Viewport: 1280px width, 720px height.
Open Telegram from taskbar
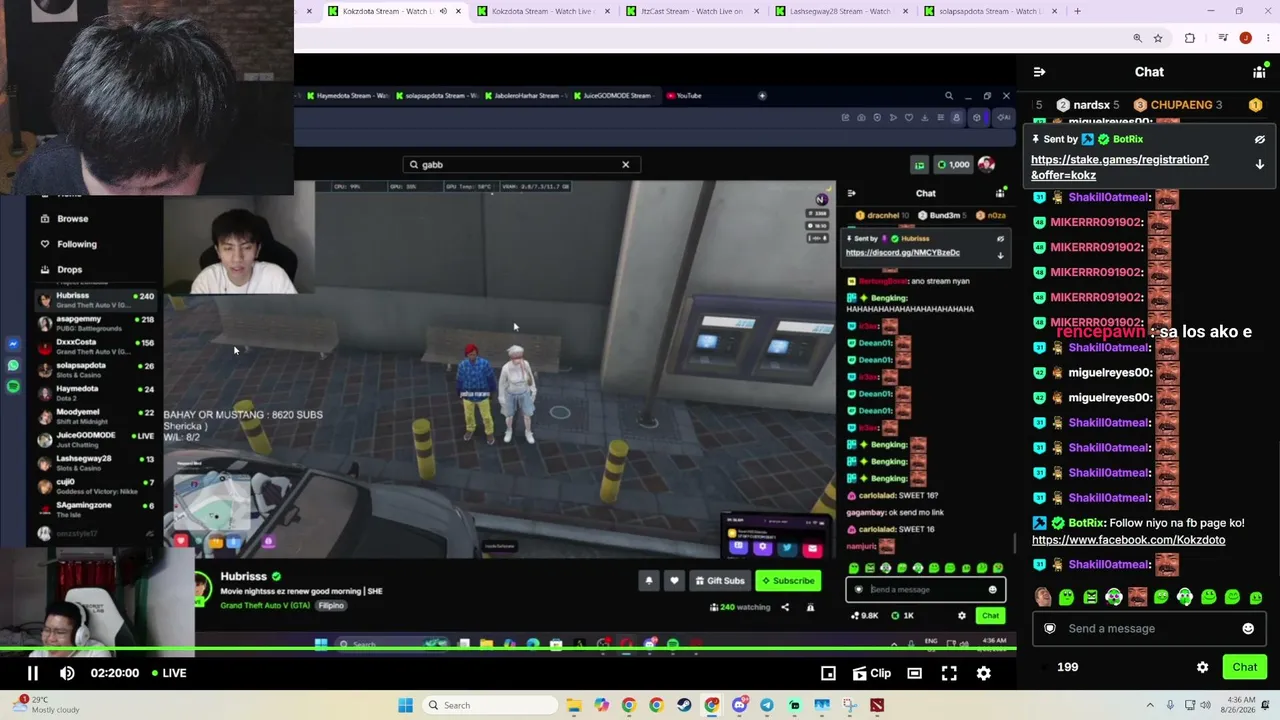[767, 705]
